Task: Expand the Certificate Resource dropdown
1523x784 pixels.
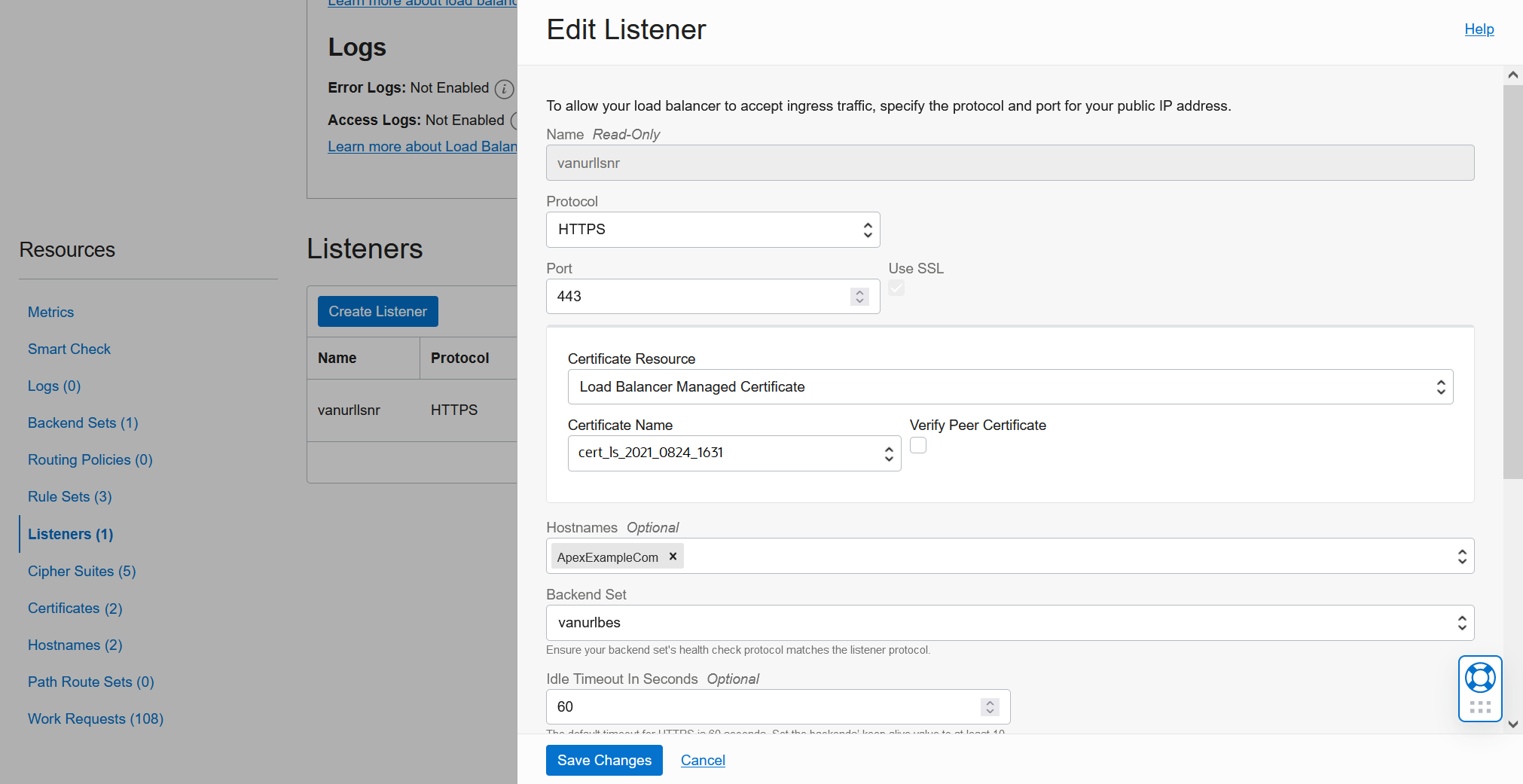Action: [x=1009, y=387]
